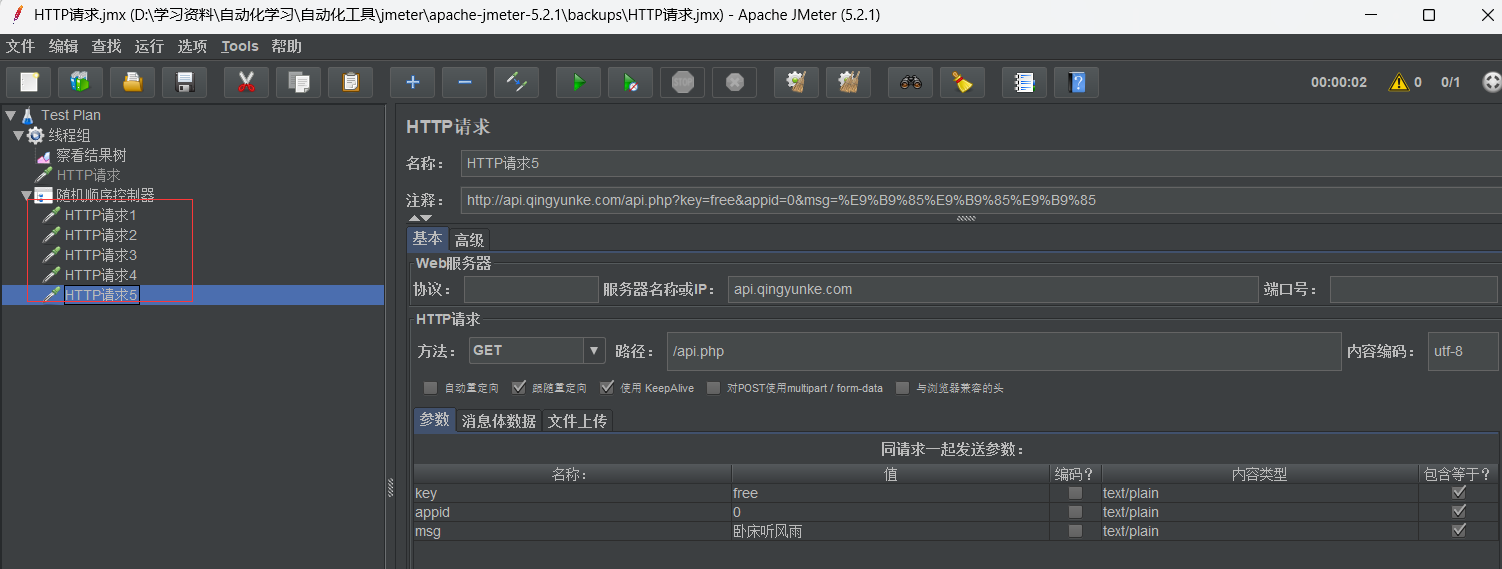The image size is (1502, 569).
Task: Click the 内容类型 column header
Action: click(x=1259, y=474)
